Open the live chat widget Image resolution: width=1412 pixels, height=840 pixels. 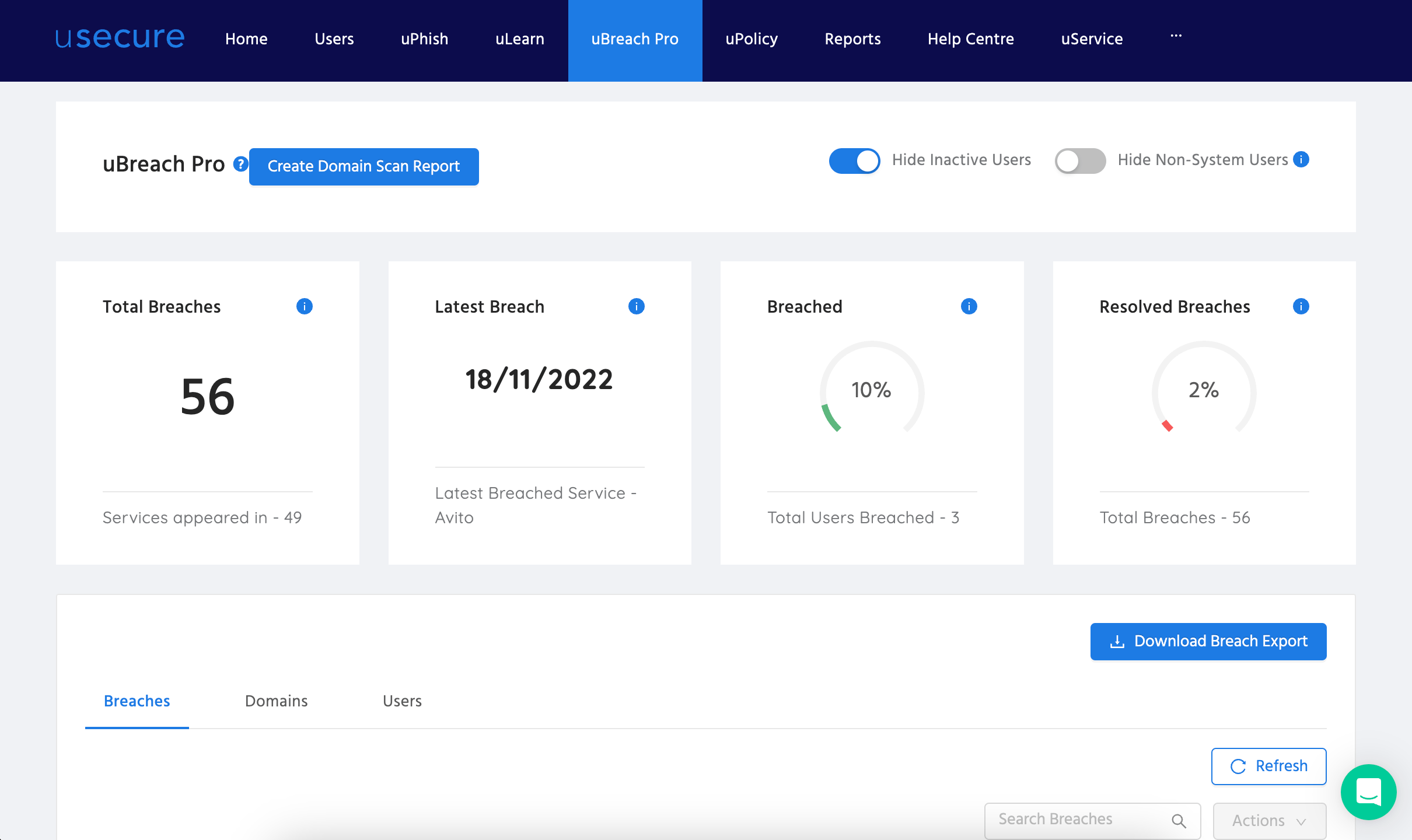[x=1368, y=792]
